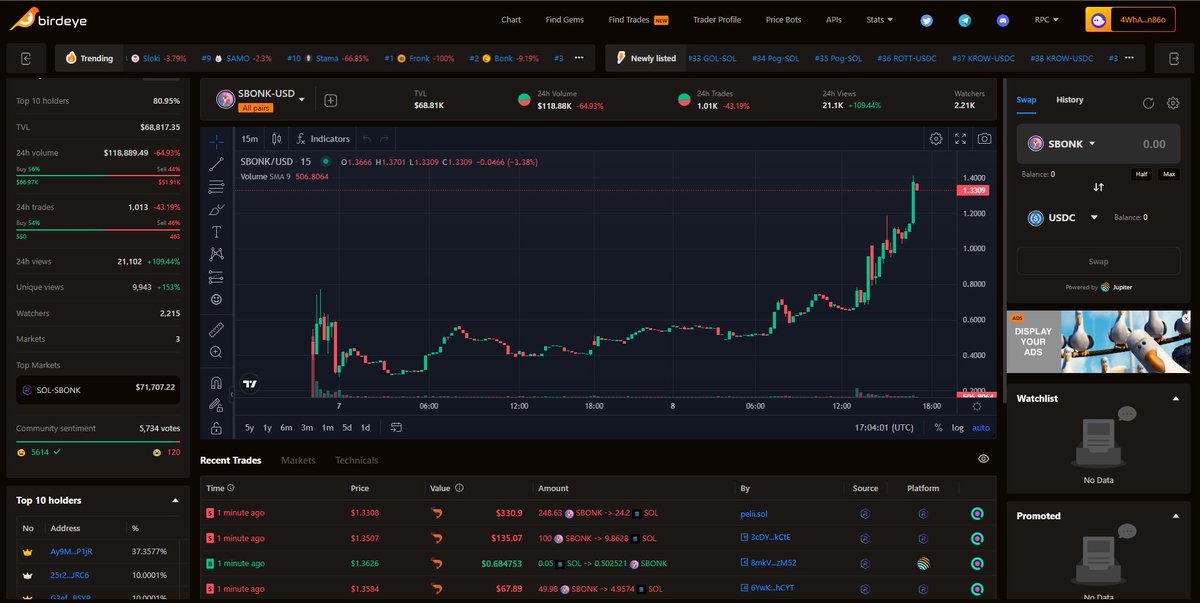Open Birdeye Twitter link
The width and height of the screenshot is (1200, 603).
pos(926,20)
